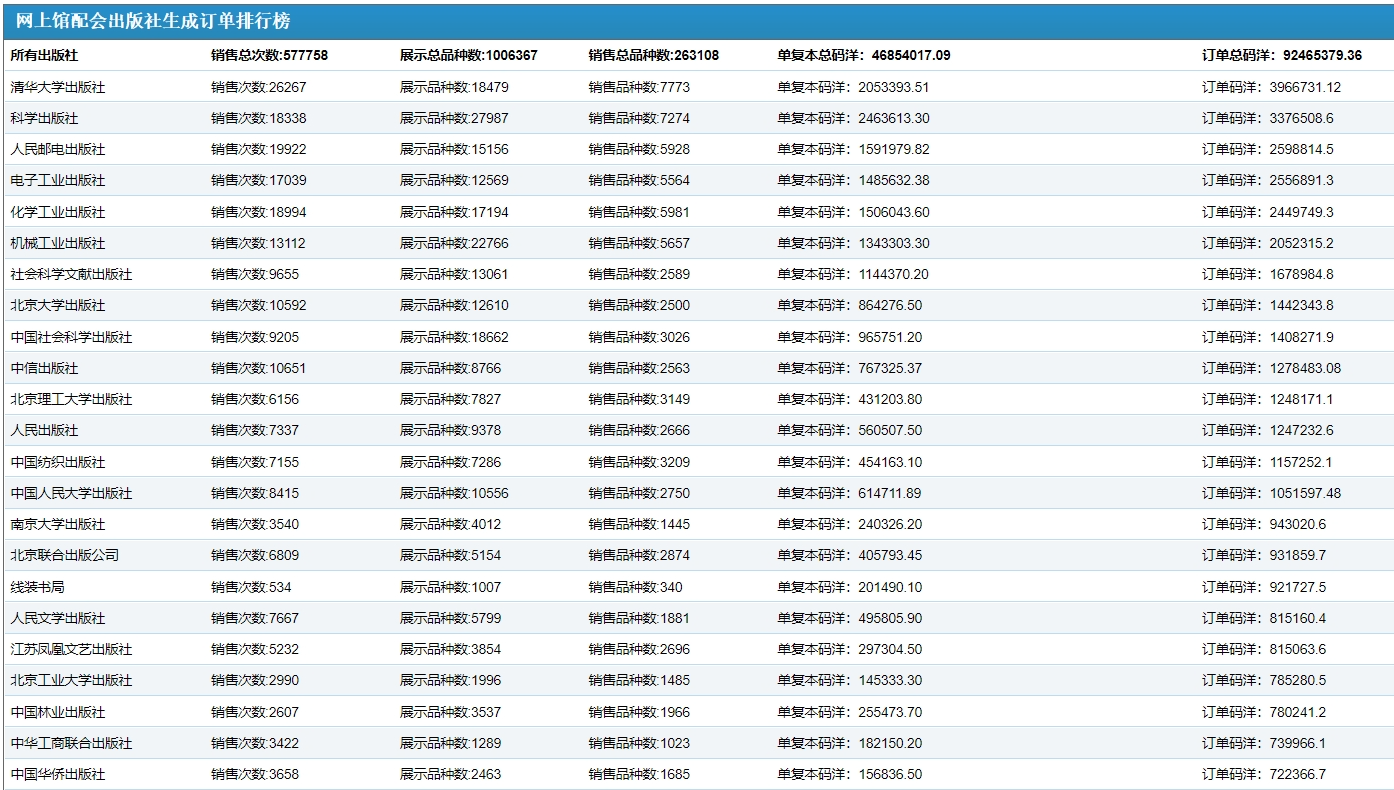Click the 销售总次数:577758 header cell
The width and height of the screenshot is (1394, 790).
[269, 55]
